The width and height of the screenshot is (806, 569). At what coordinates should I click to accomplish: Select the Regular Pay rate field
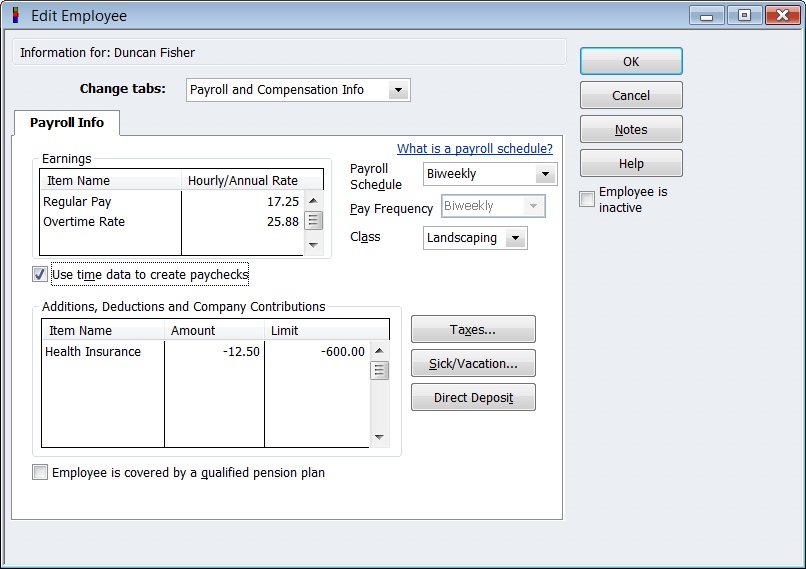(242, 202)
